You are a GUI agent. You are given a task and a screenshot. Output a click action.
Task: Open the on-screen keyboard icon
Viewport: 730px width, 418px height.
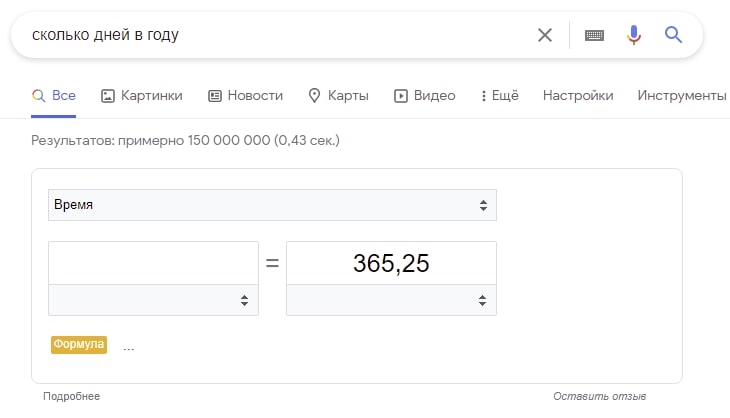(x=595, y=35)
